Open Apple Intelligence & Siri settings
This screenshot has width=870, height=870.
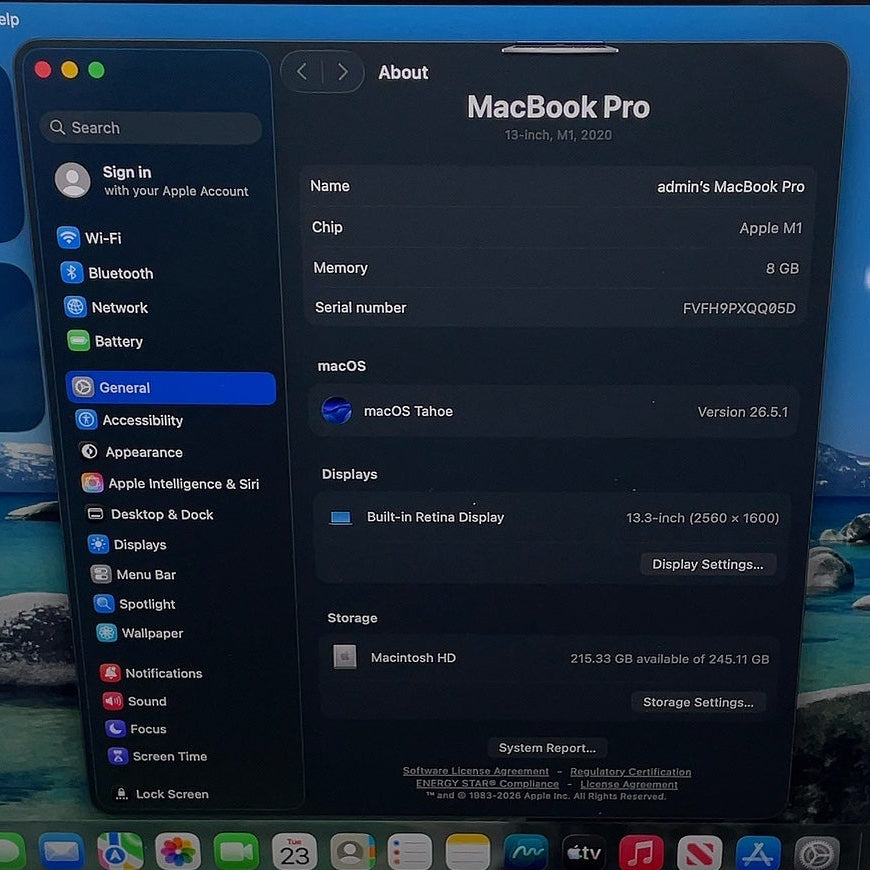point(170,483)
